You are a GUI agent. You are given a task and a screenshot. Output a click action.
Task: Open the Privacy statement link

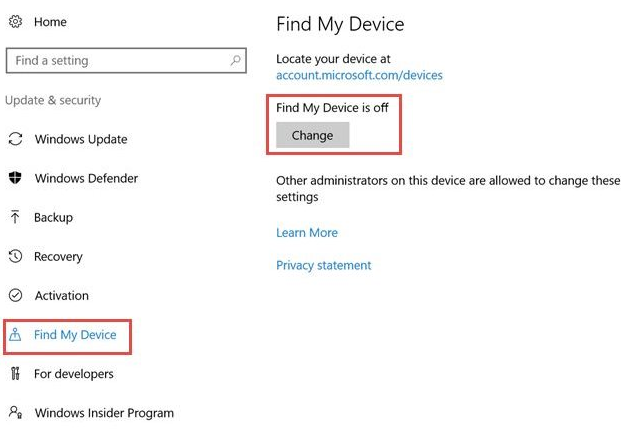point(323,265)
